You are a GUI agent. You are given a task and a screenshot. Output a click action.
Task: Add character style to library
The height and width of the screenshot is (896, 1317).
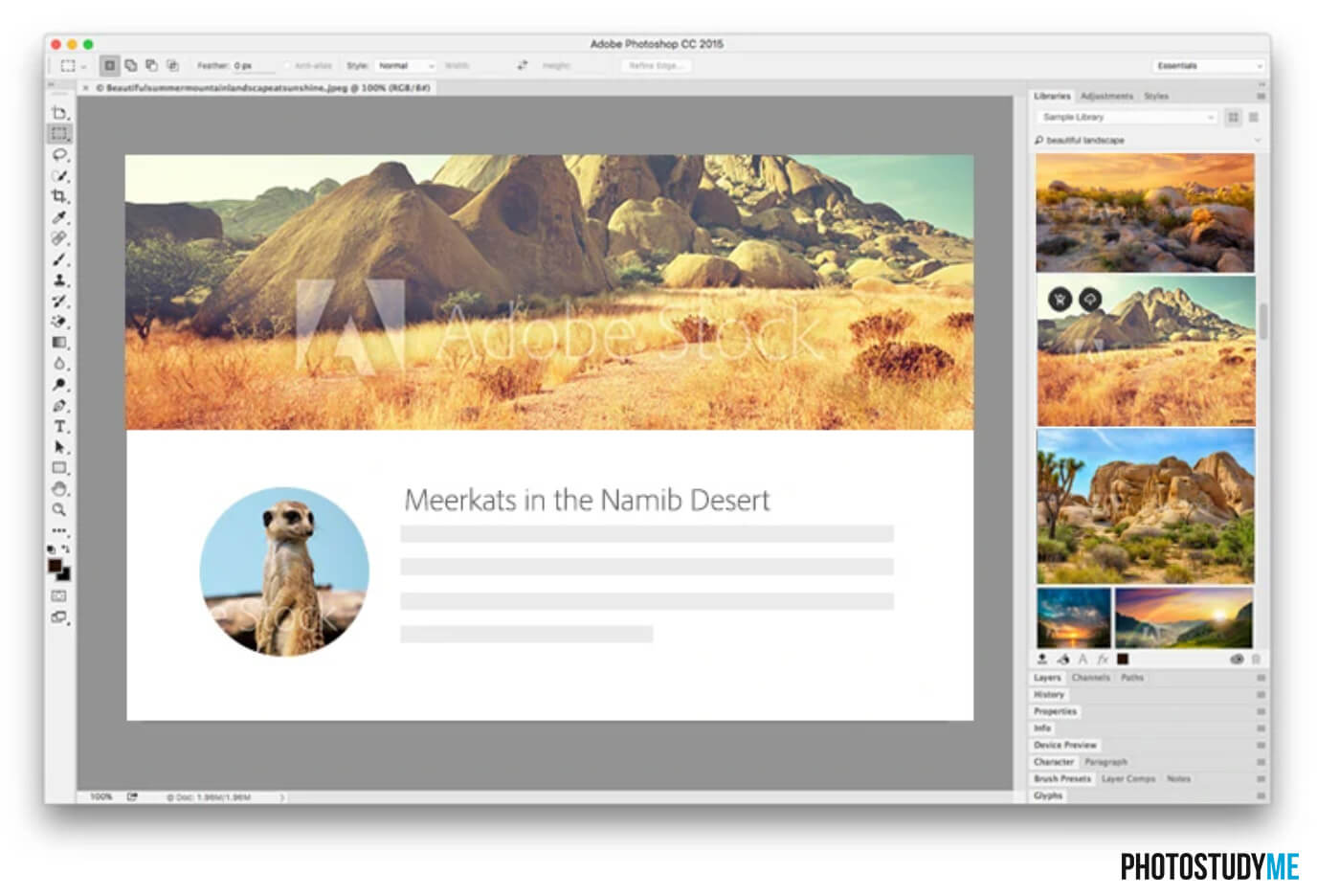pos(1083,660)
